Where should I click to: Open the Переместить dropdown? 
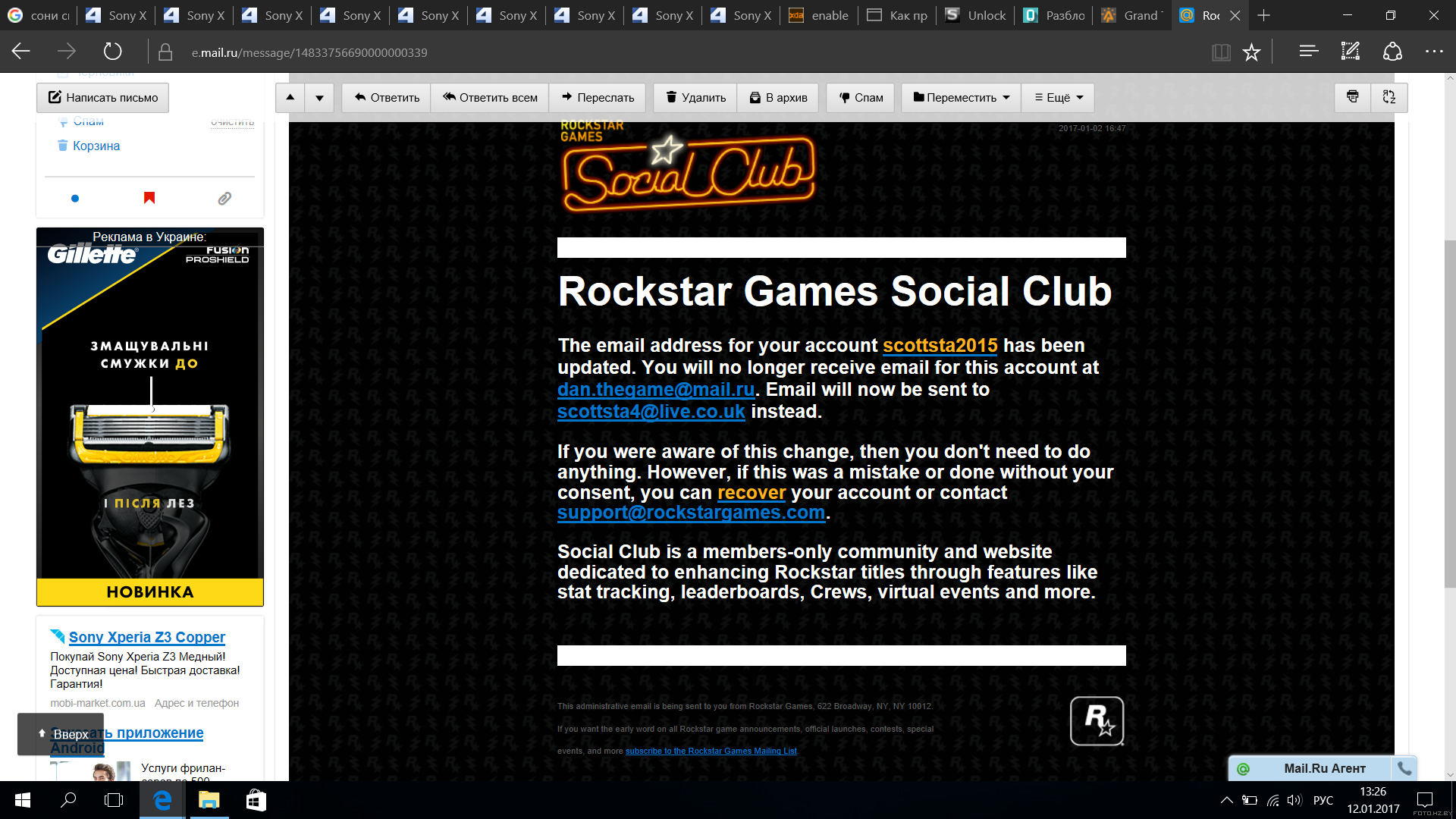pos(961,98)
